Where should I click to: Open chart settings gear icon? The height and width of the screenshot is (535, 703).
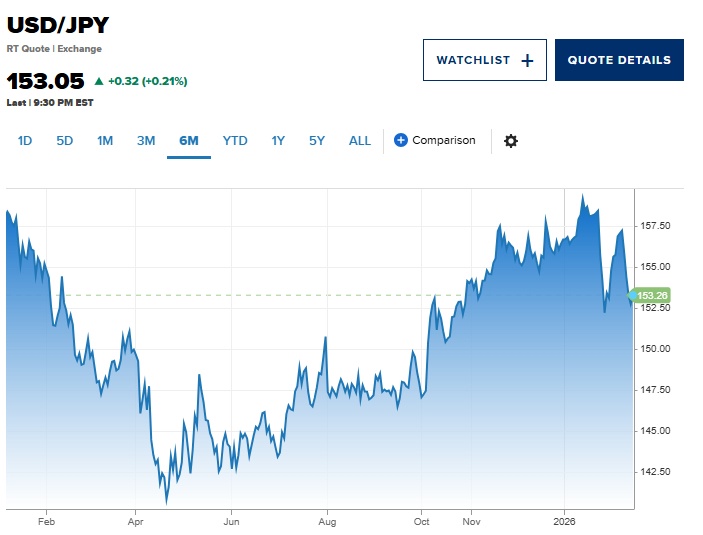tap(511, 141)
